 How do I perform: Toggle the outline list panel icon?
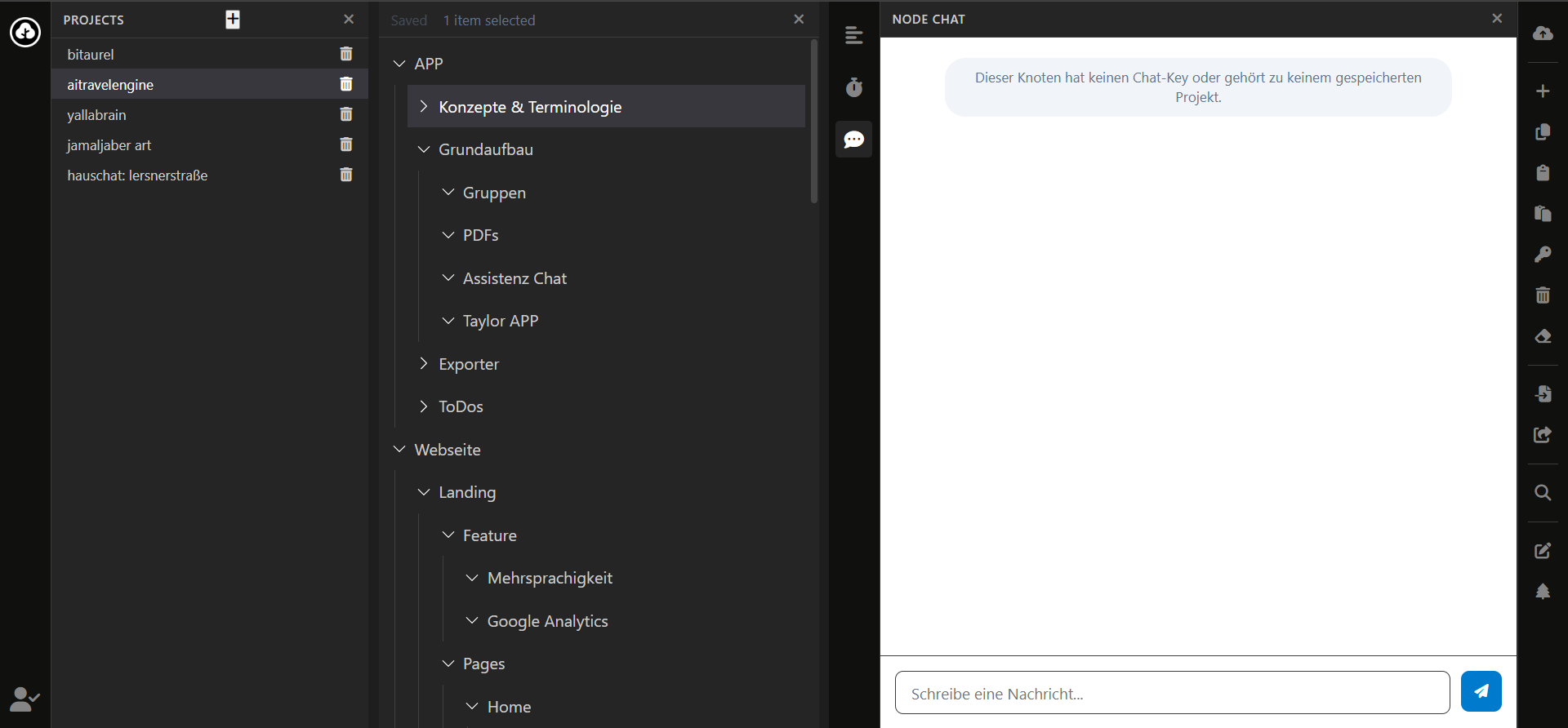click(853, 36)
